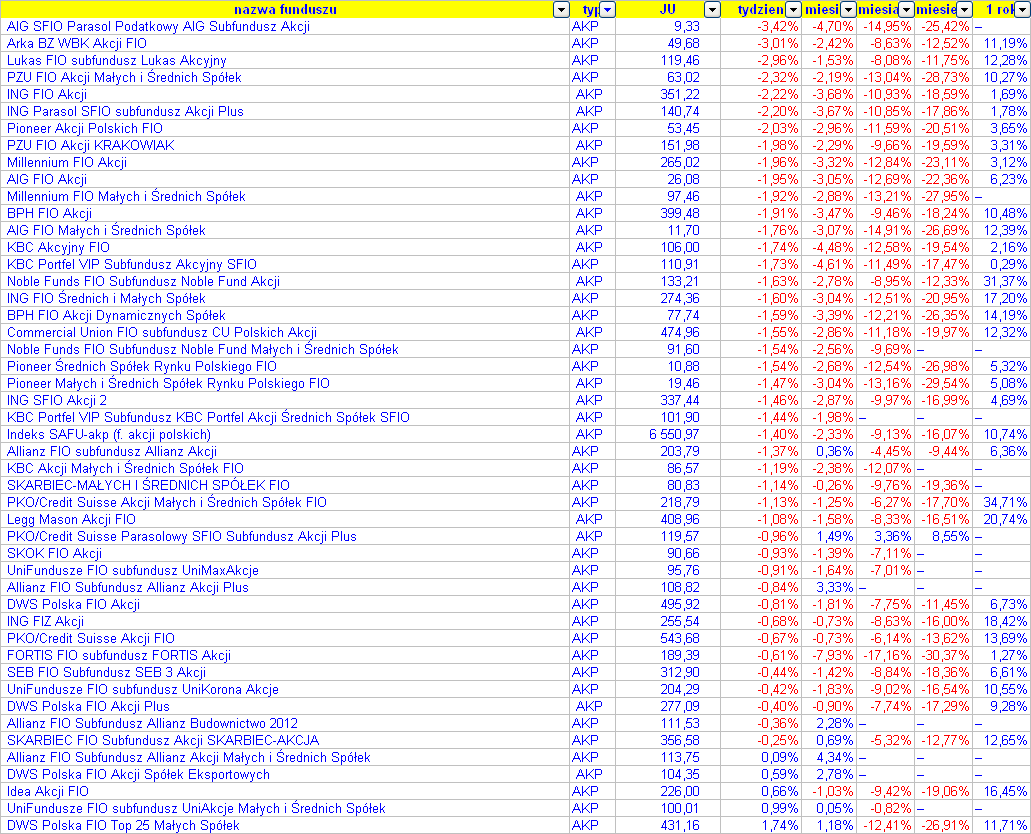Select 'AIG FIO Małych i Średnich Spółek'

tap(107, 231)
